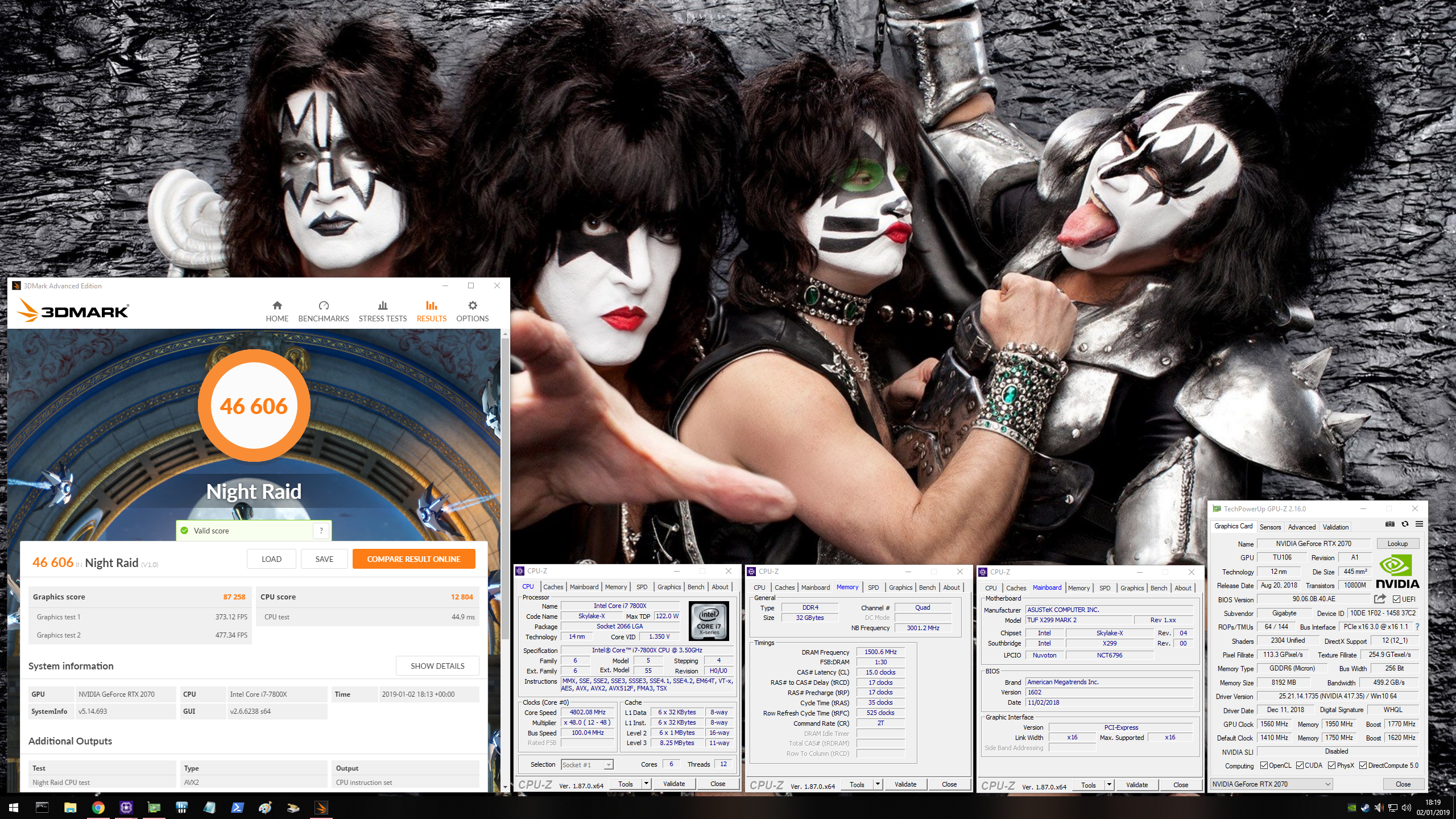Click the scrollbar down arrow in 3DMark
1456x819 pixels.
505,787
